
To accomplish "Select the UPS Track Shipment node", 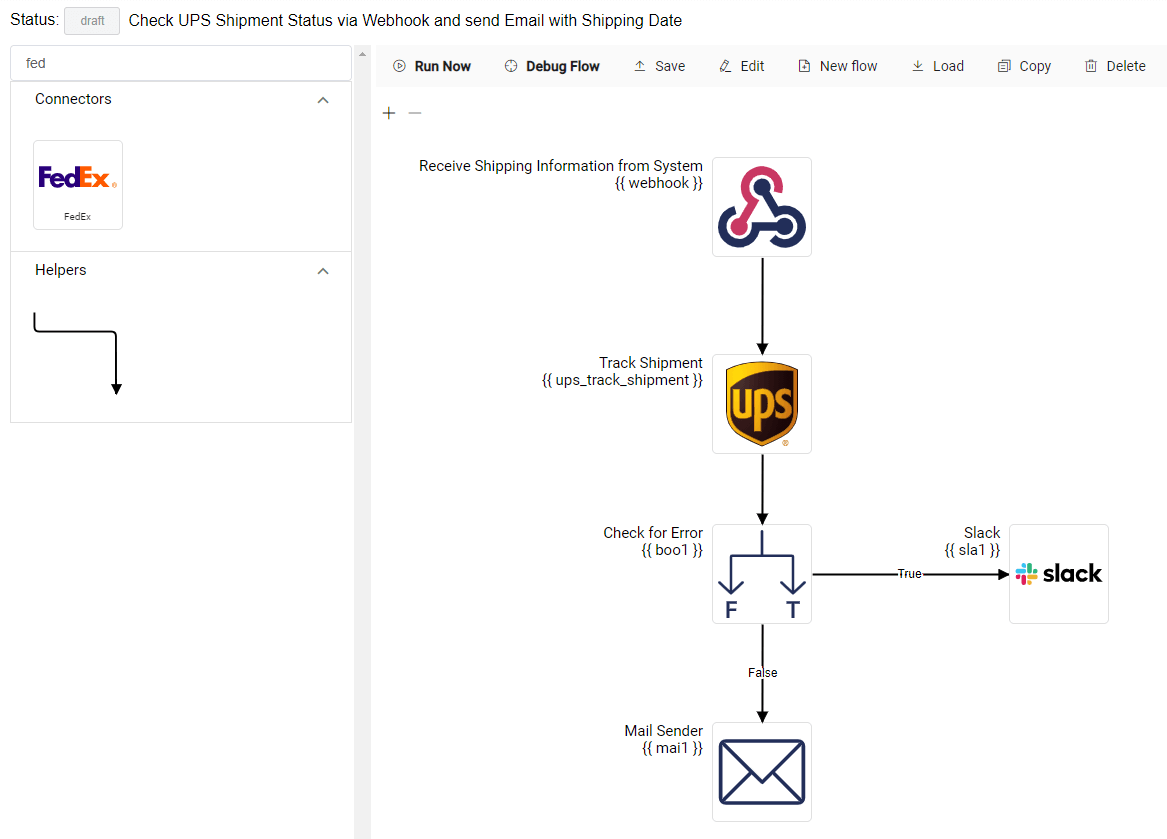I will point(761,404).
